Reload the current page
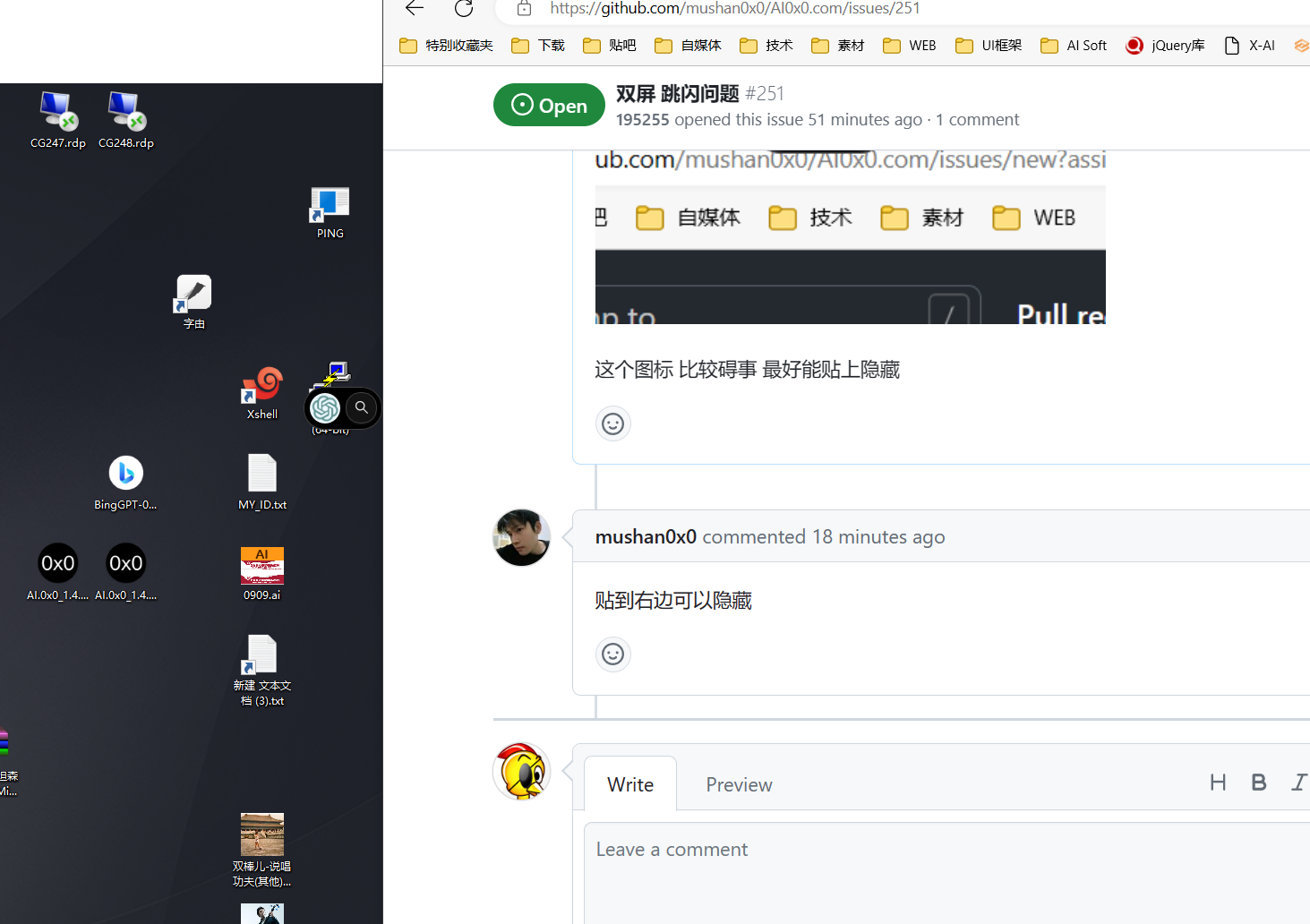This screenshot has width=1310, height=924. 463,9
